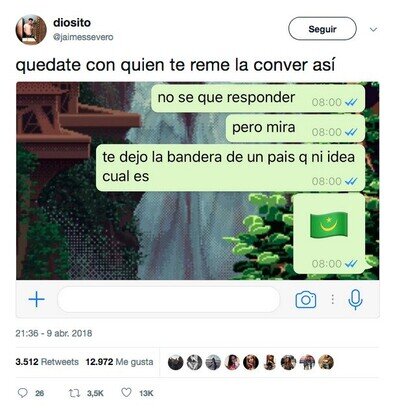Click the retweet arrows icon
This screenshot has width=400, height=413.
click(74, 393)
